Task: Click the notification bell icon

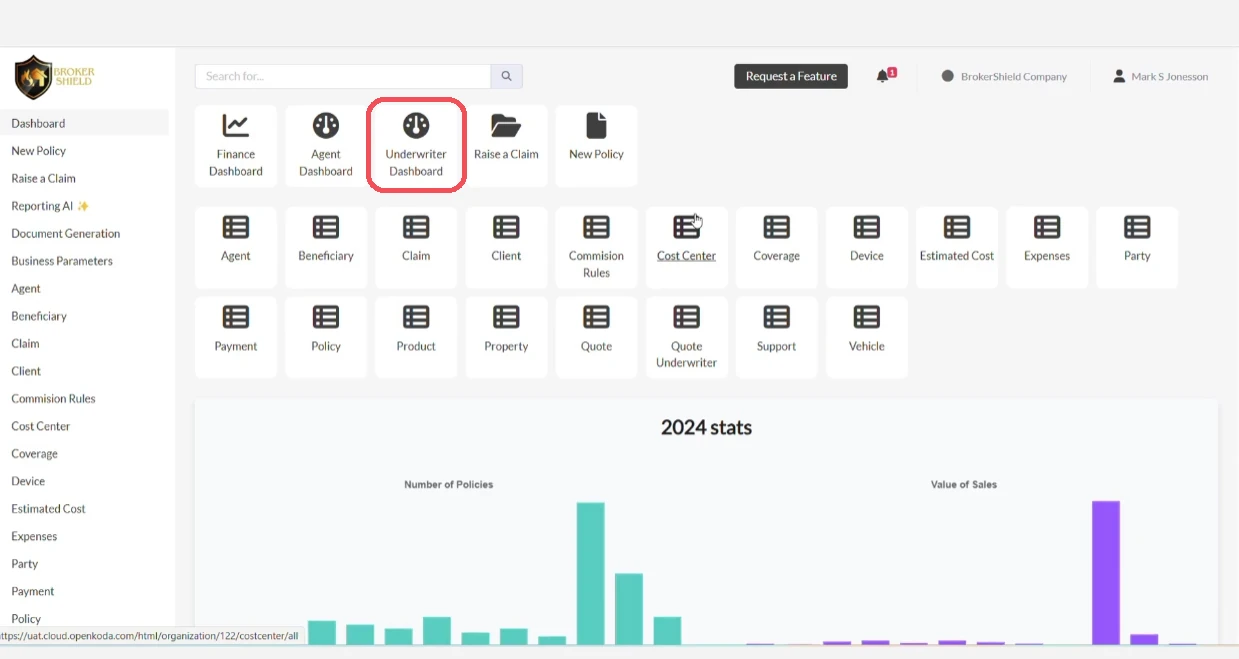Action: pos(883,76)
